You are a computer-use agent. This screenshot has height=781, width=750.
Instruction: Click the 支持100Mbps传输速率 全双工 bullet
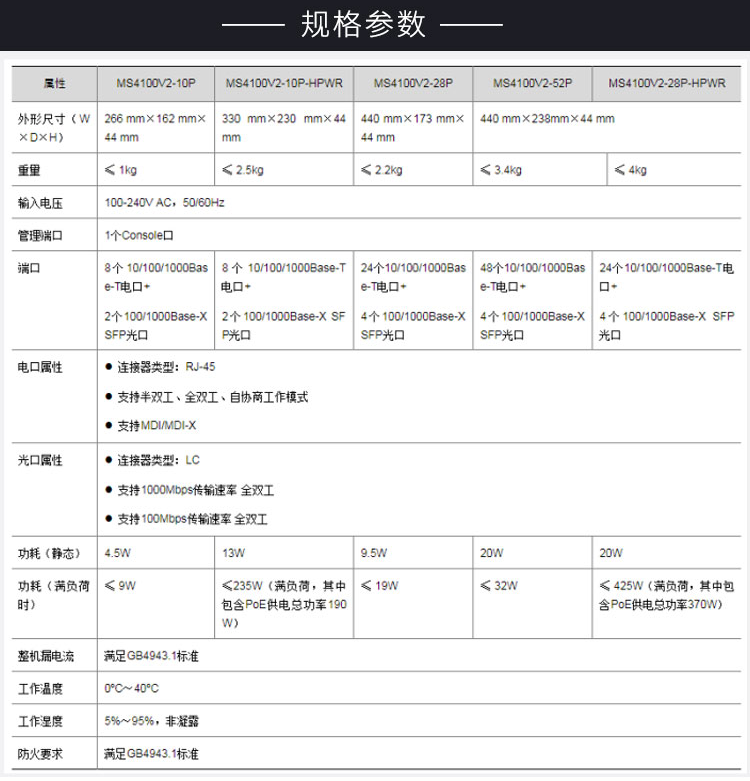[x=186, y=520]
